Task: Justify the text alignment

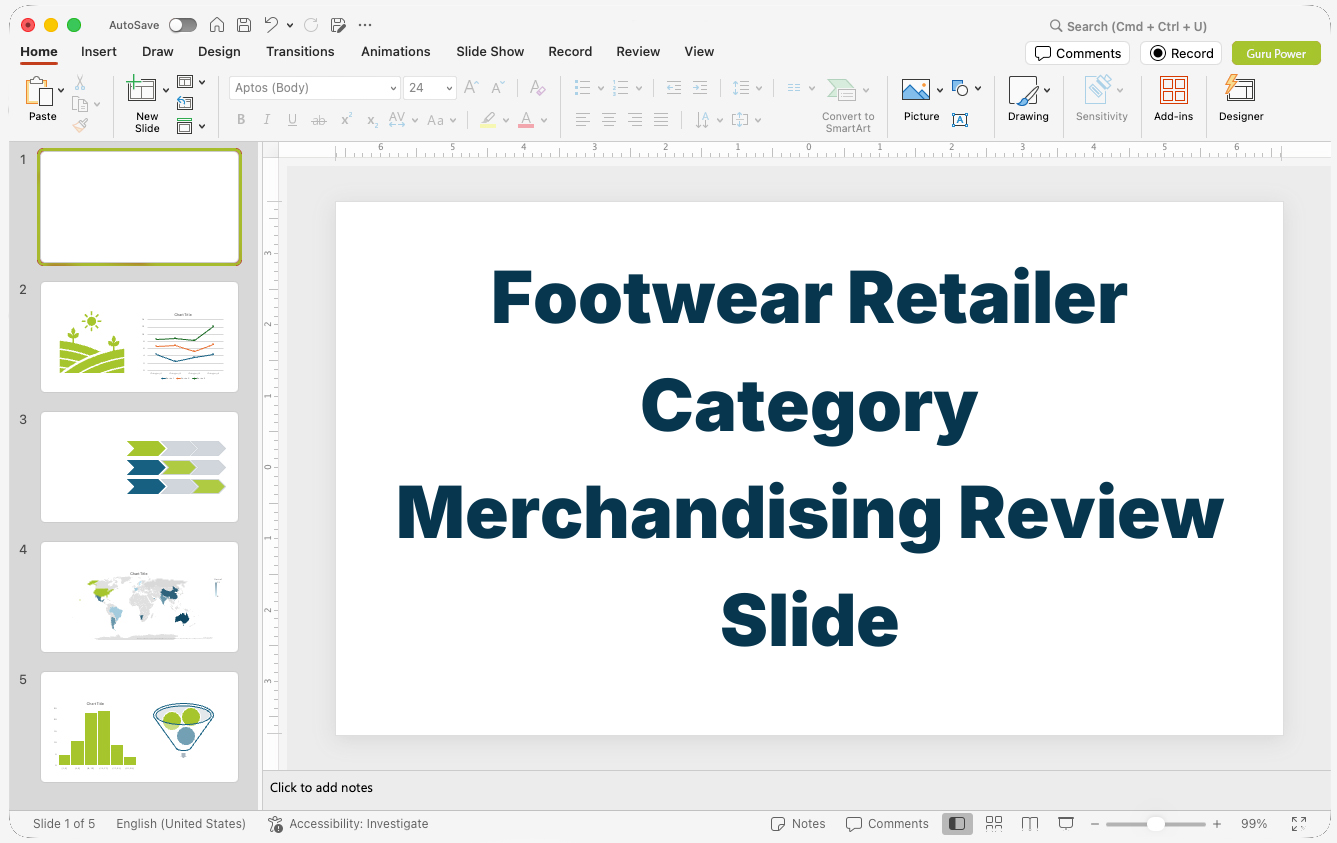Action: [661, 120]
